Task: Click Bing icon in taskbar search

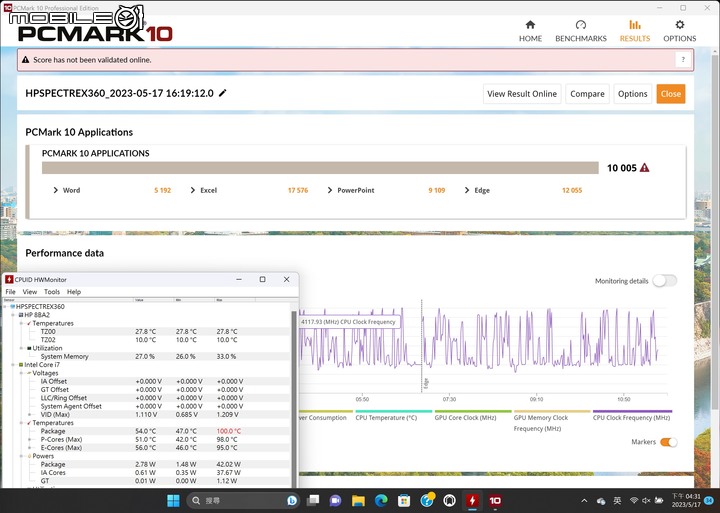Action: (x=292, y=501)
